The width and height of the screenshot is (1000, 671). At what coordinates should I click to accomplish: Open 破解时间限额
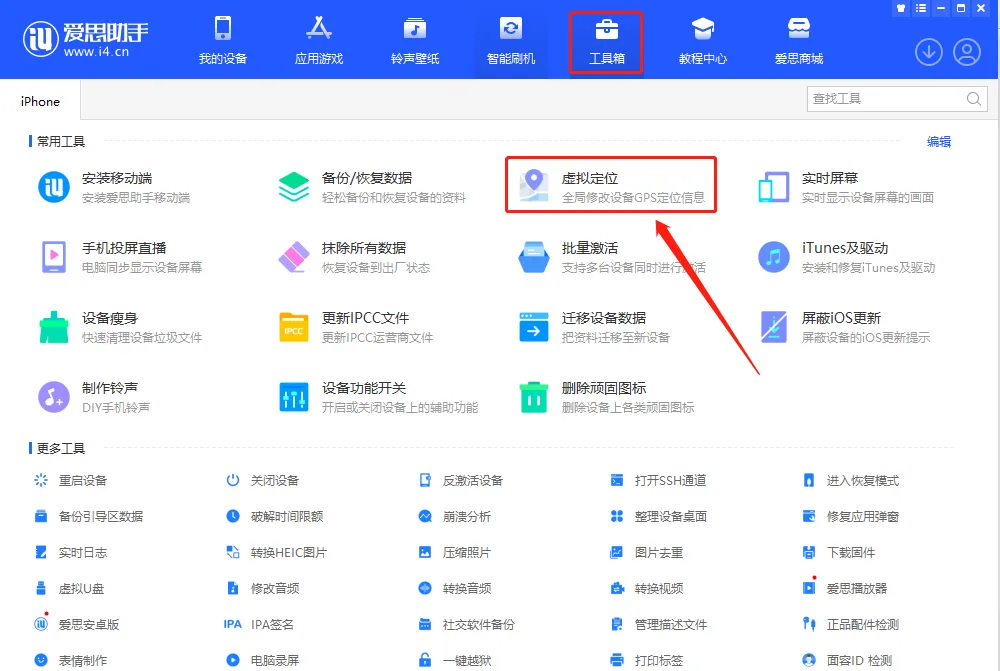tap(274, 516)
